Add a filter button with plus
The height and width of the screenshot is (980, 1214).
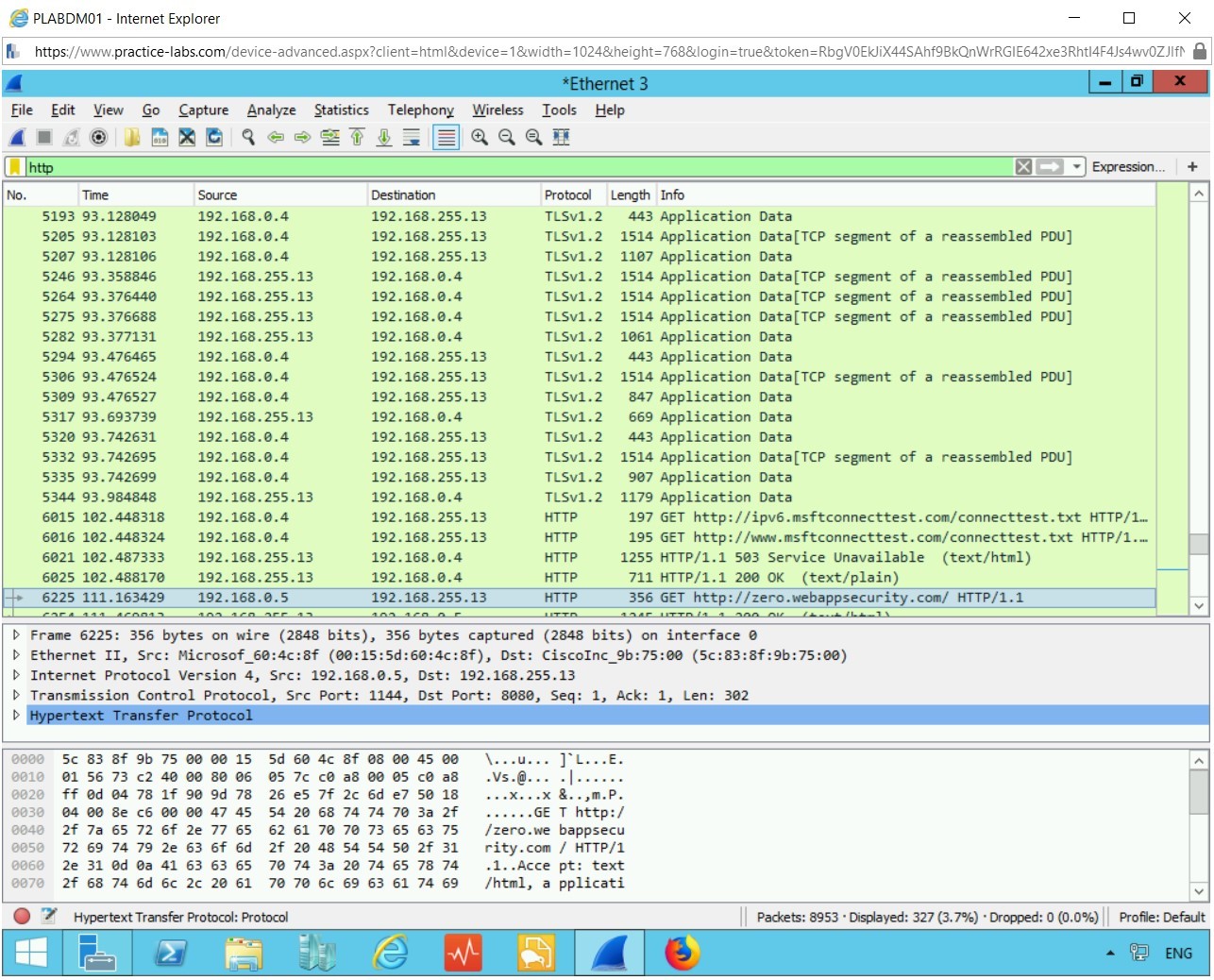click(1192, 167)
